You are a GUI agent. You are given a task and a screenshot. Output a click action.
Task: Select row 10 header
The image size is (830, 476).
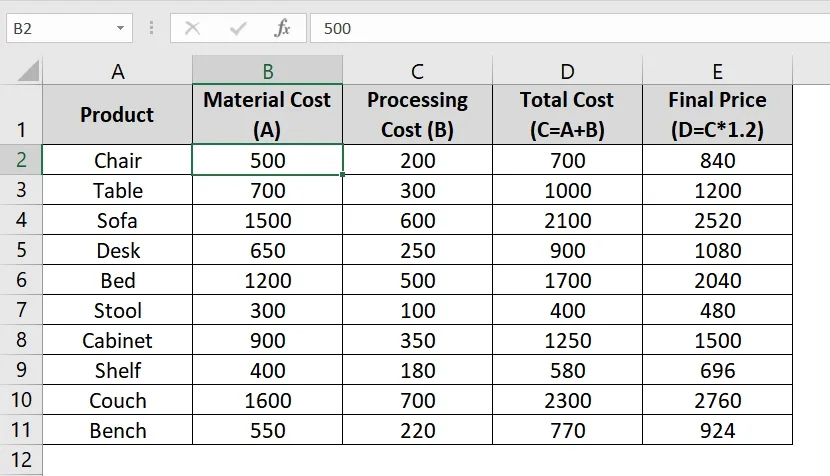(x=21, y=400)
